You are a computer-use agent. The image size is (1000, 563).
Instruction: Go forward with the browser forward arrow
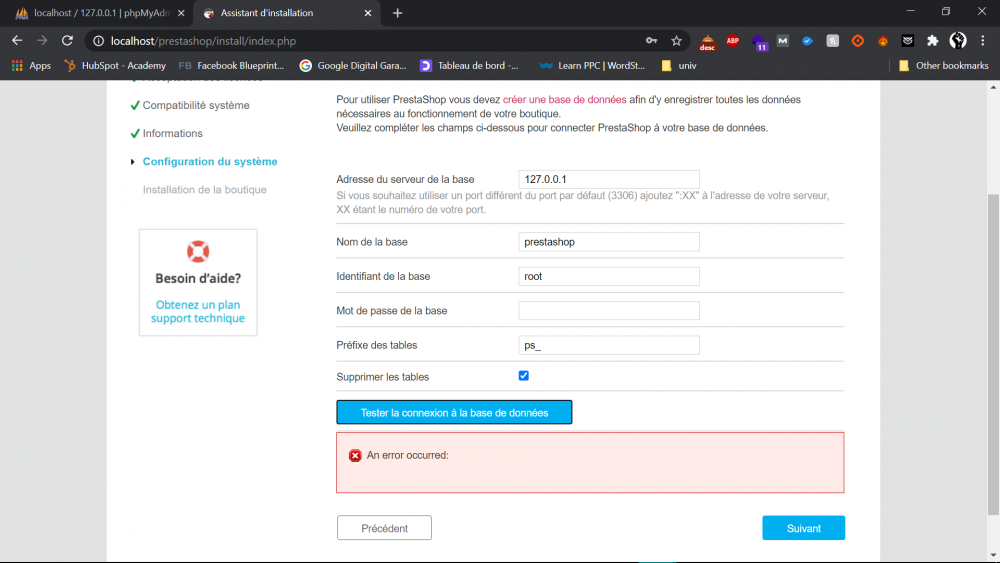point(42,41)
